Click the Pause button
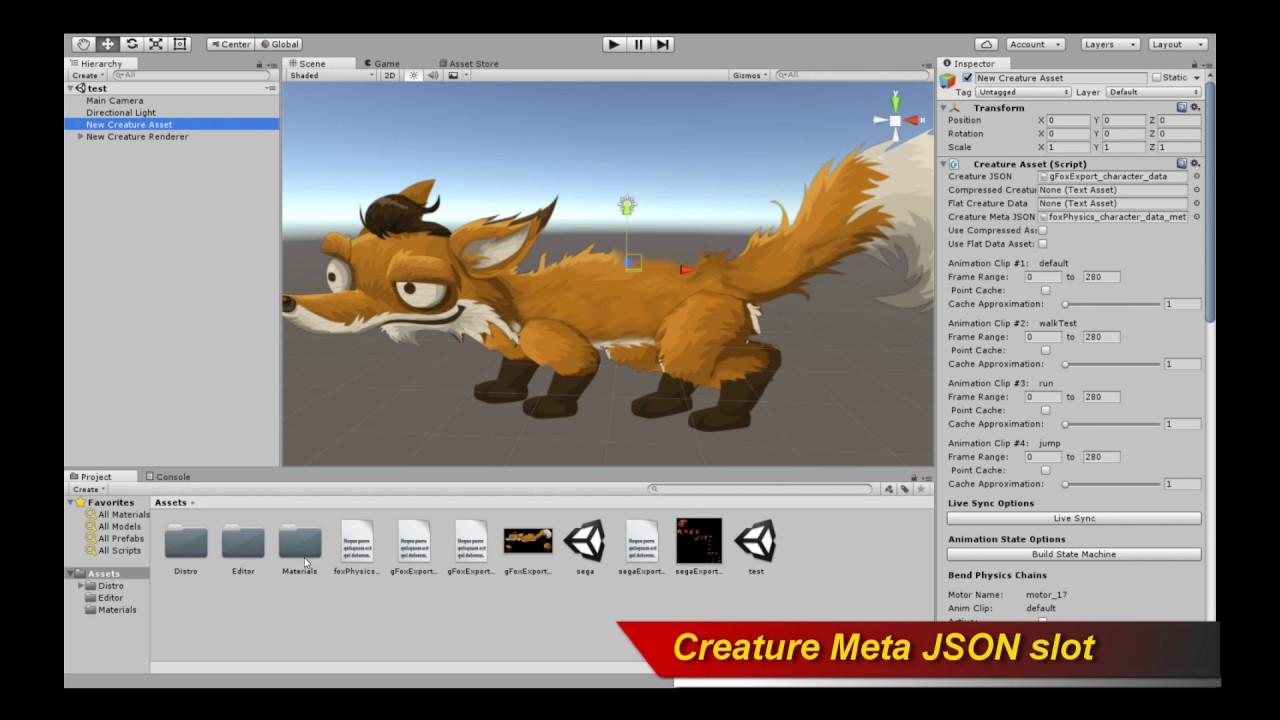Screen dimensions: 1280x720 coord(638,44)
